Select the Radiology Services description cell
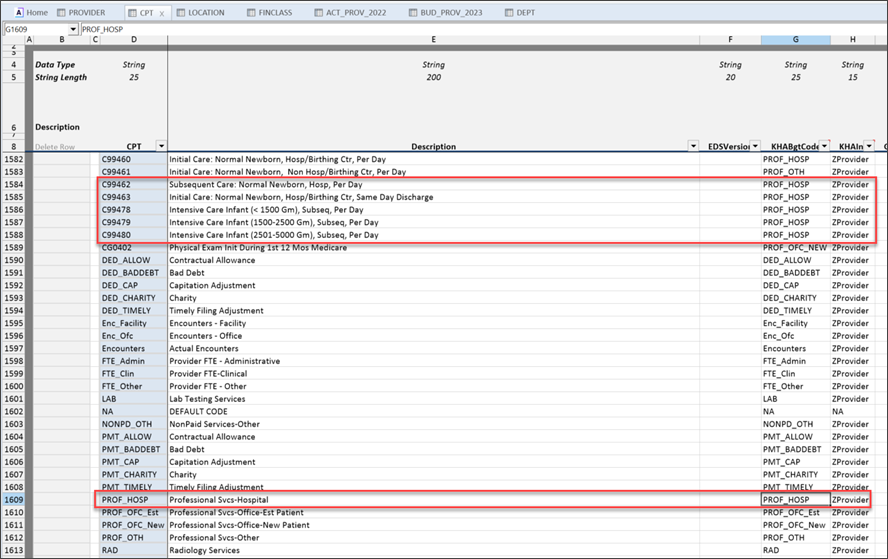The height and width of the screenshot is (559, 888). click(430, 550)
